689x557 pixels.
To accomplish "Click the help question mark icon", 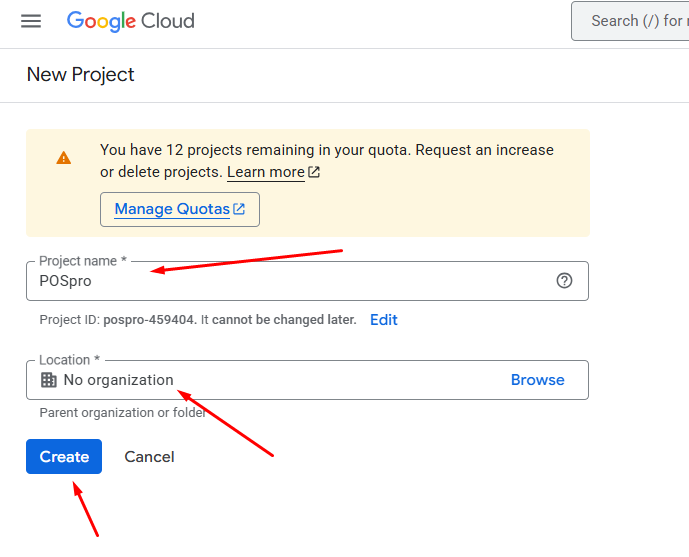I will click(x=564, y=281).
